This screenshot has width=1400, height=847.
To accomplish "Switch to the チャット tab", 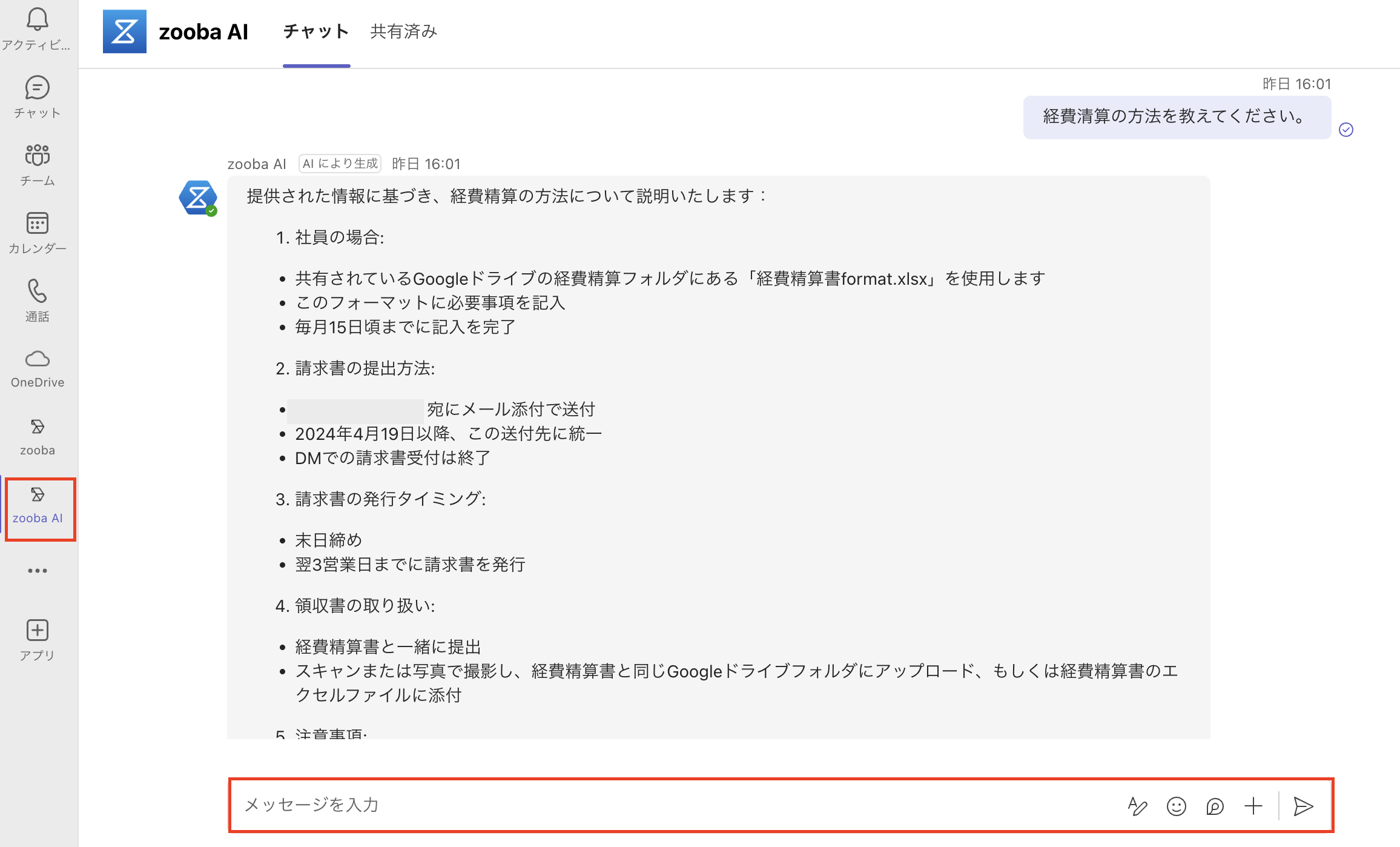I will tap(316, 32).
